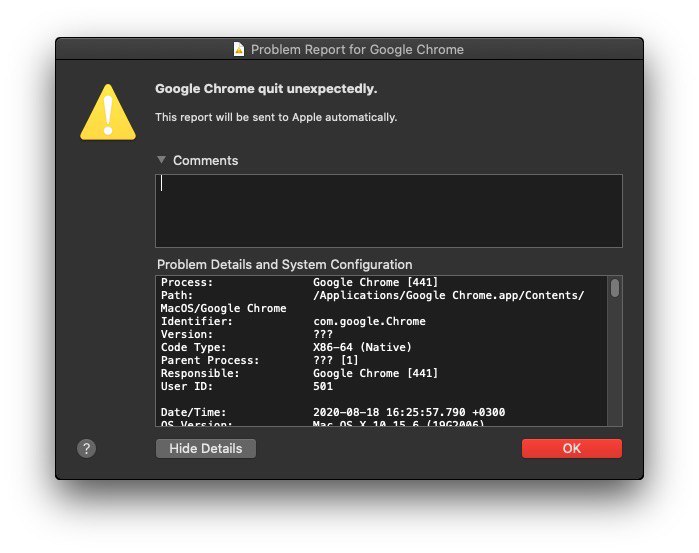Click the document icon in title bar
699x553 pixels.
pos(239,49)
